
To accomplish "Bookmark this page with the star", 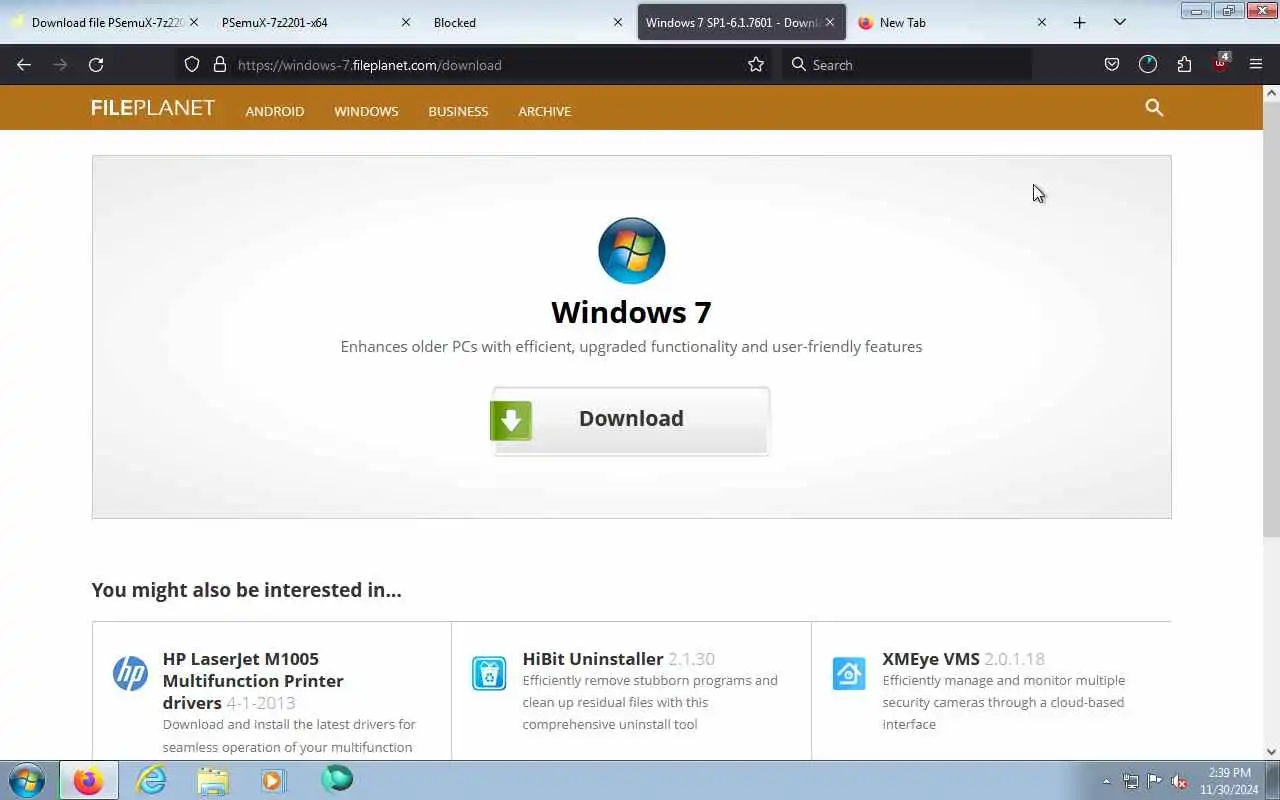I will (756, 65).
